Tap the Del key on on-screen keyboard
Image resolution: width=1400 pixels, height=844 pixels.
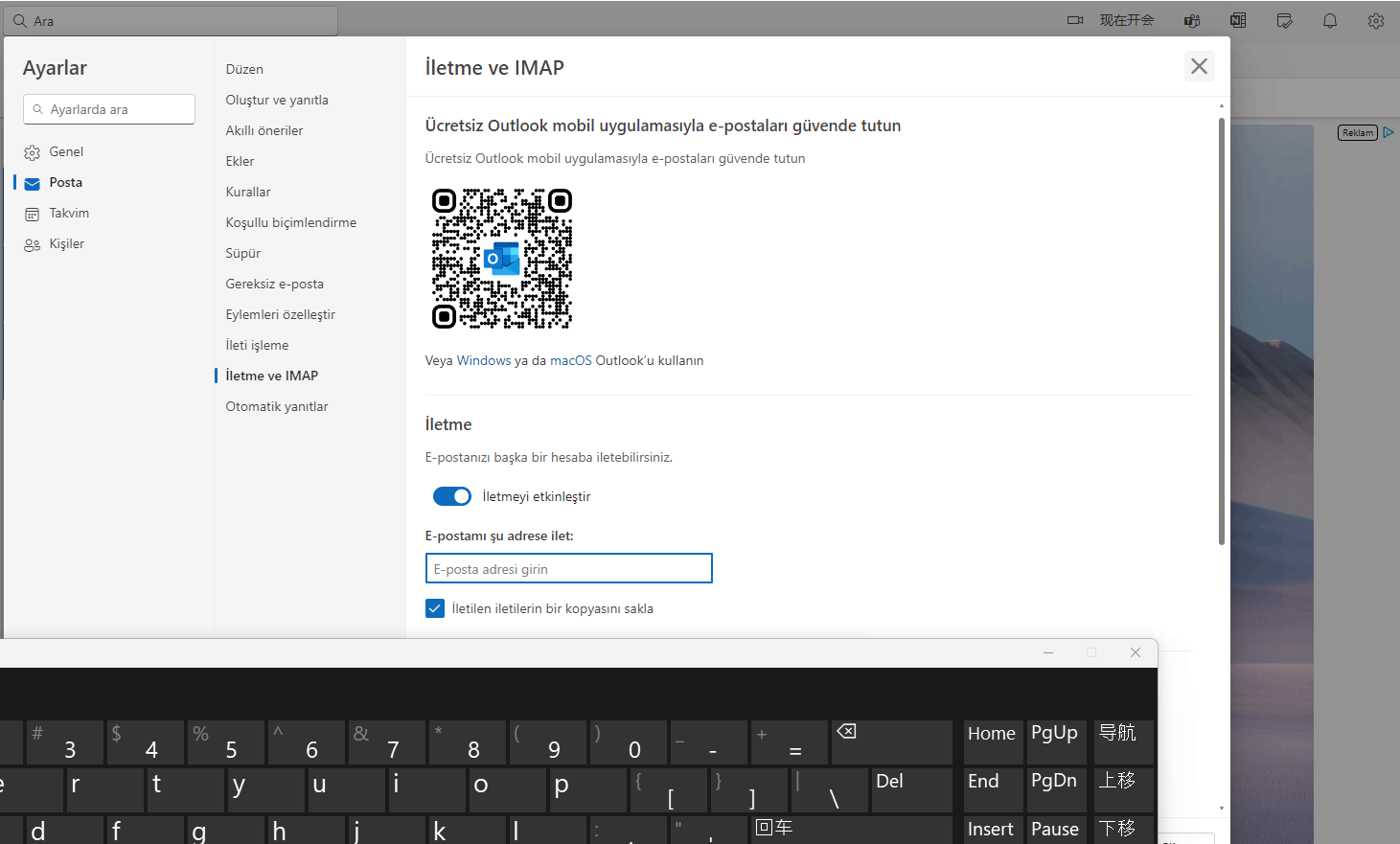pos(911,790)
